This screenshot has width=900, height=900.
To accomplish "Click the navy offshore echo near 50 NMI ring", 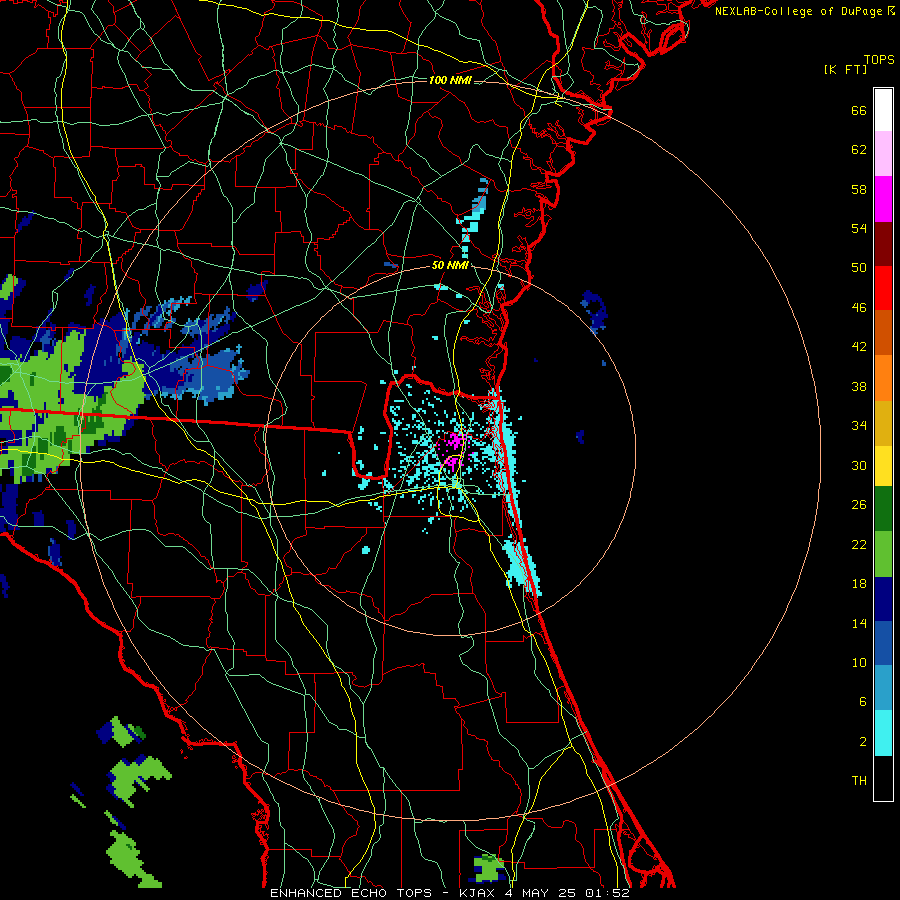I will click(594, 311).
